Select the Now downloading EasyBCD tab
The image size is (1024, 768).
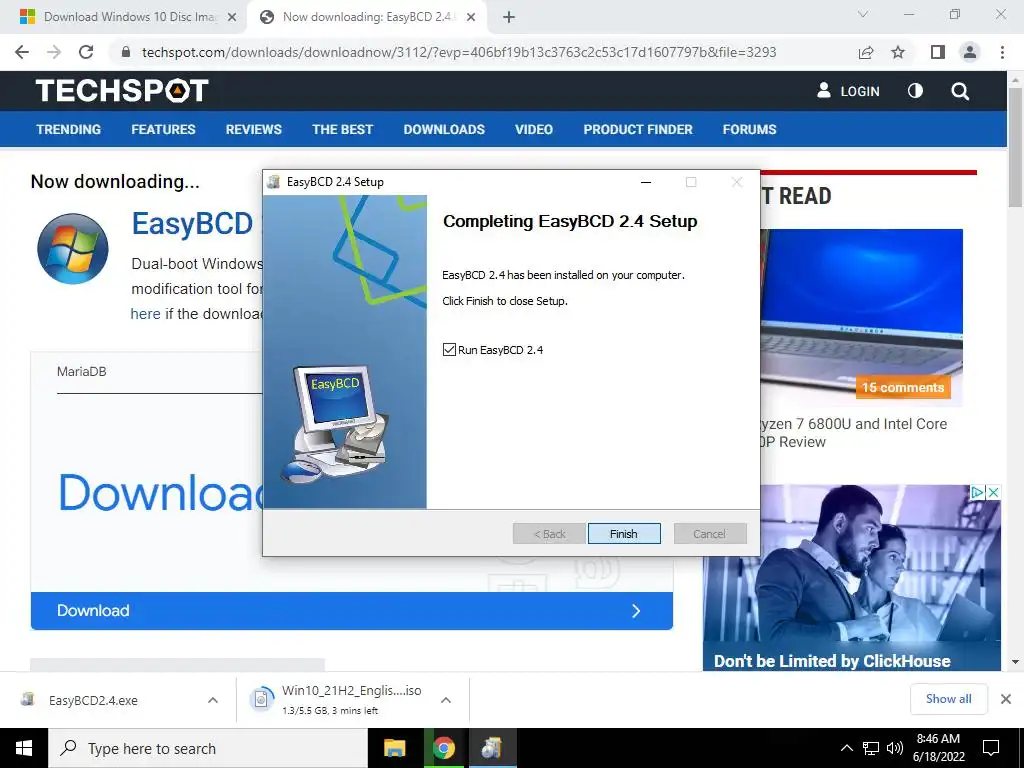point(368,17)
